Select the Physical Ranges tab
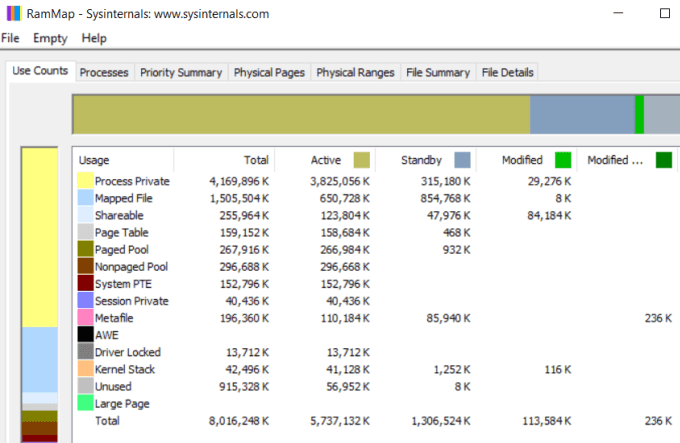 click(355, 72)
